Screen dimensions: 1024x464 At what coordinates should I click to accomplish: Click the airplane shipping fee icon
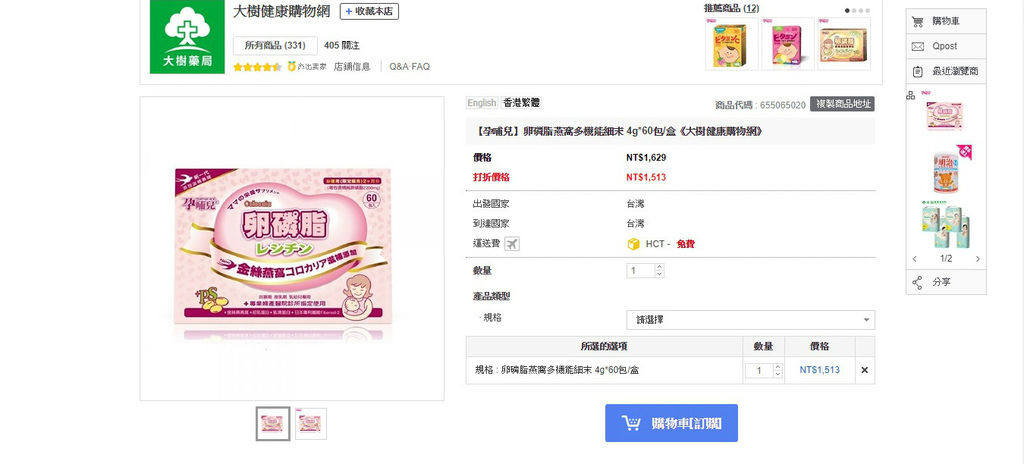pos(512,244)
